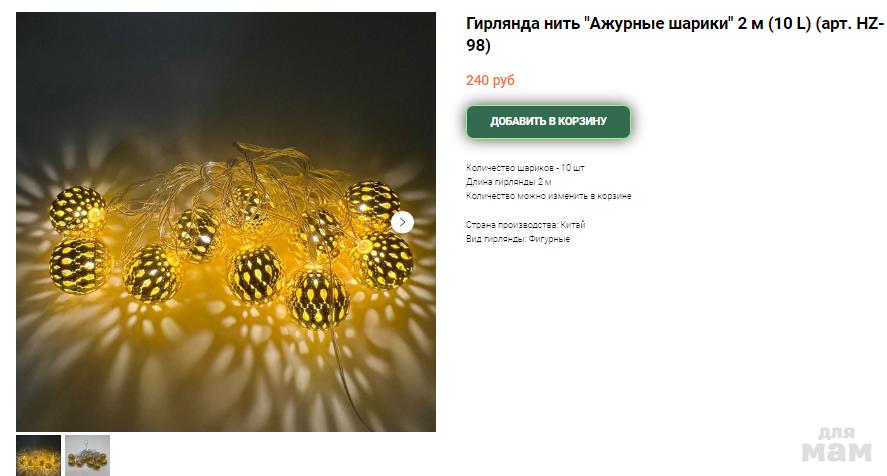Click 'Вид гирлянды: Фигурные' line

click(x=518, y=239)
